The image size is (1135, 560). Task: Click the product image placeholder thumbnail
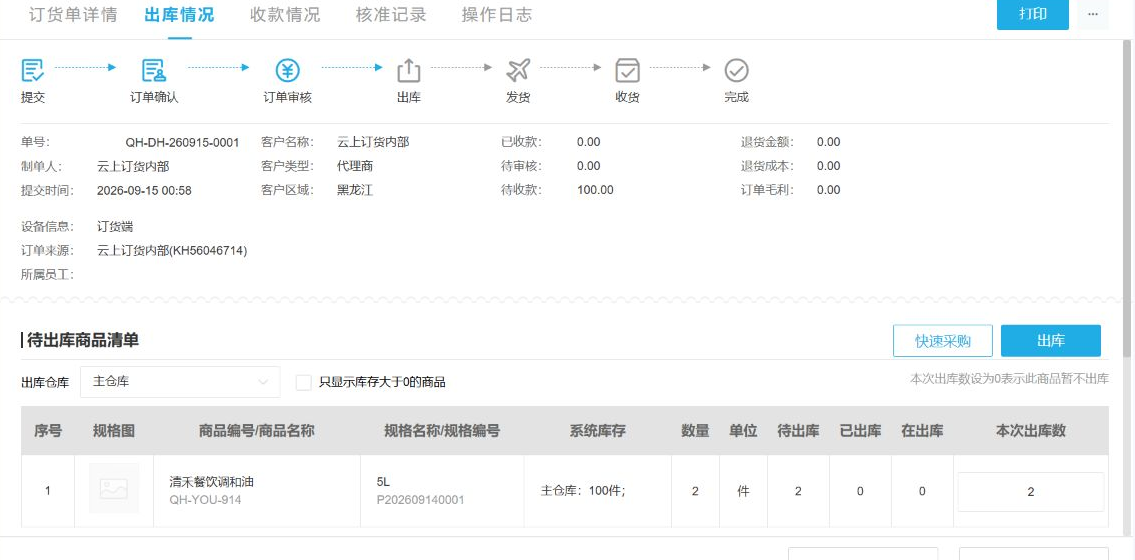(114, 488)
